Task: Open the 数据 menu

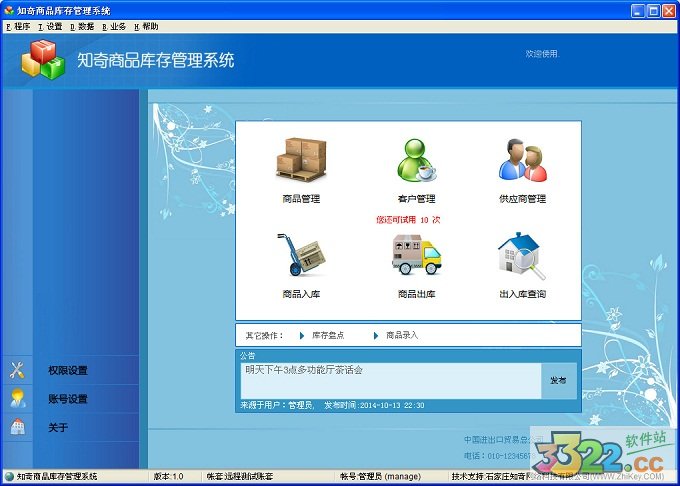Action: (82, 27)
